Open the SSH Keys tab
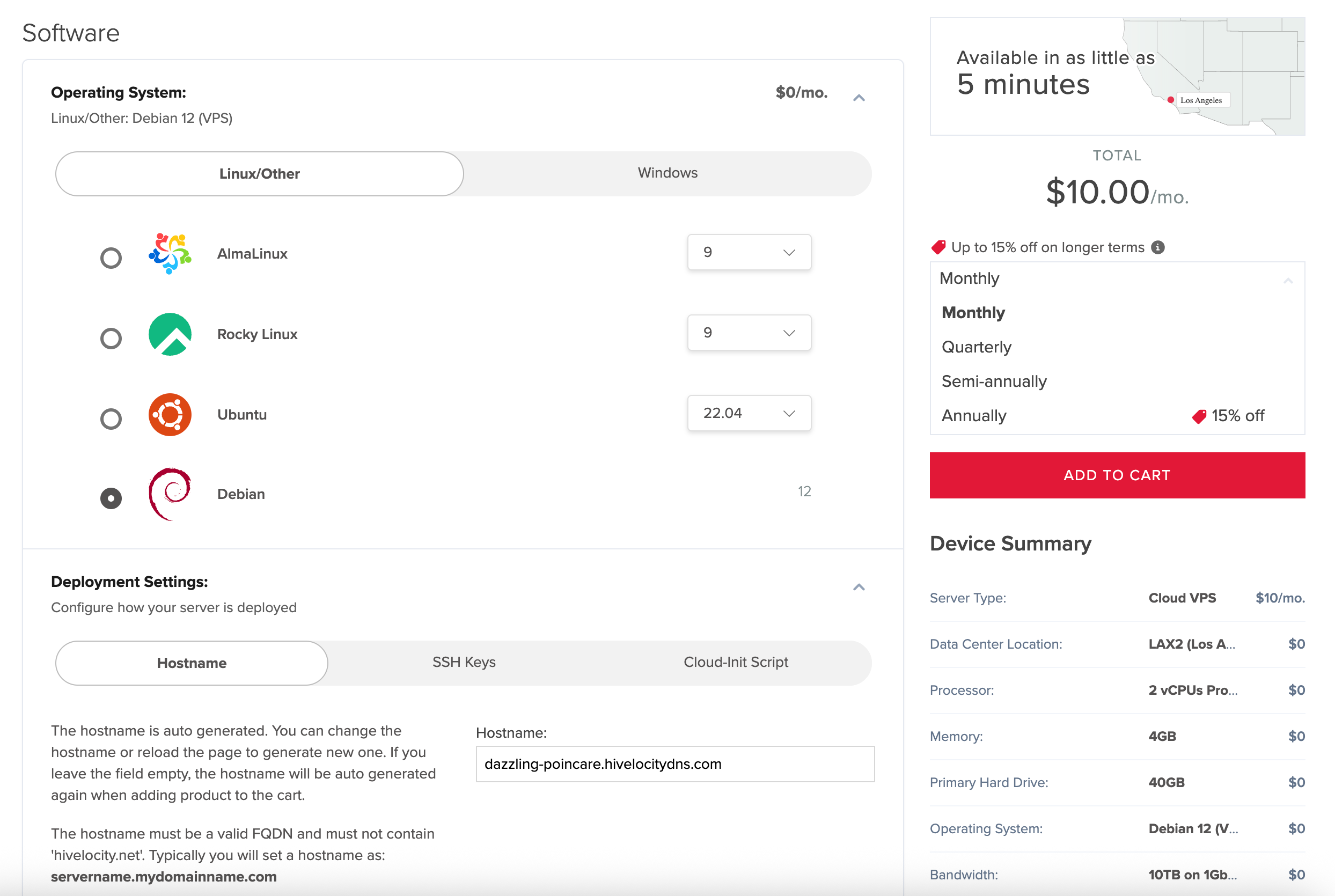 click(464, 662)
